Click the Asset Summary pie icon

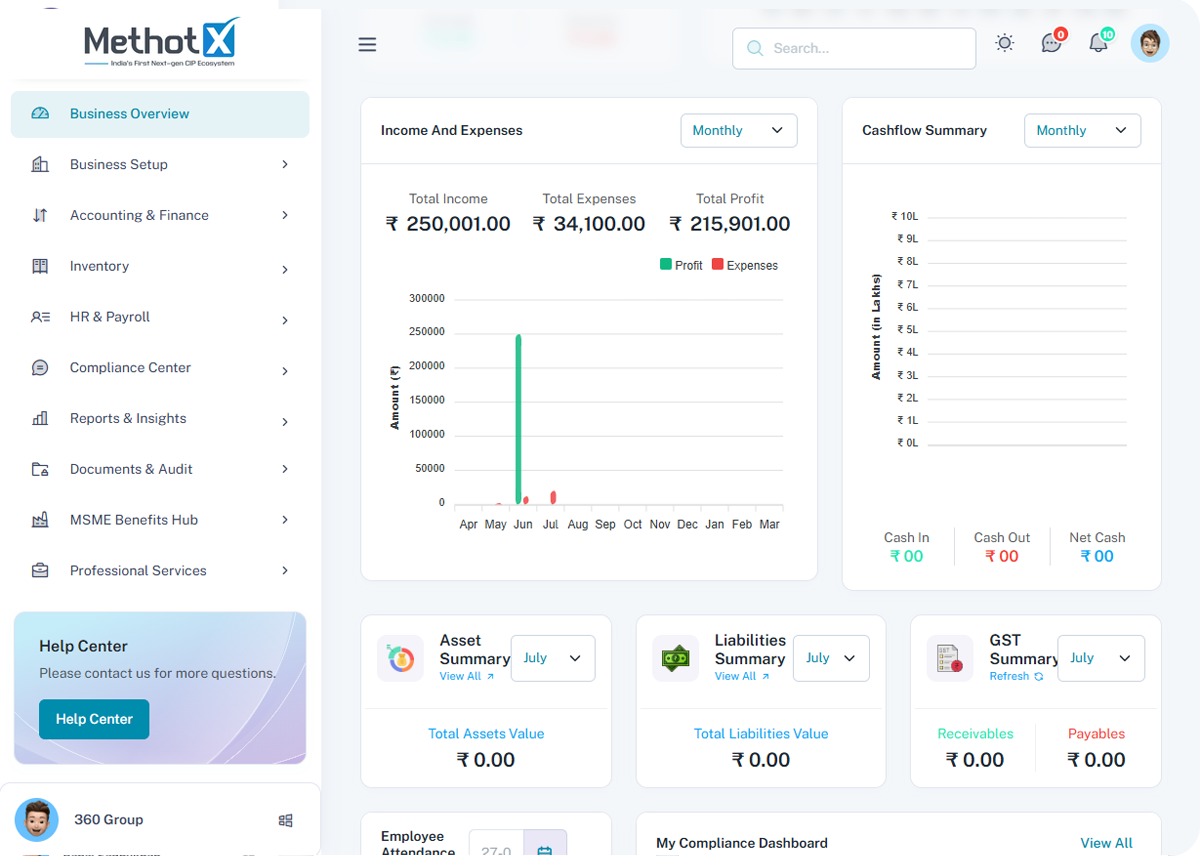(400, 659)
